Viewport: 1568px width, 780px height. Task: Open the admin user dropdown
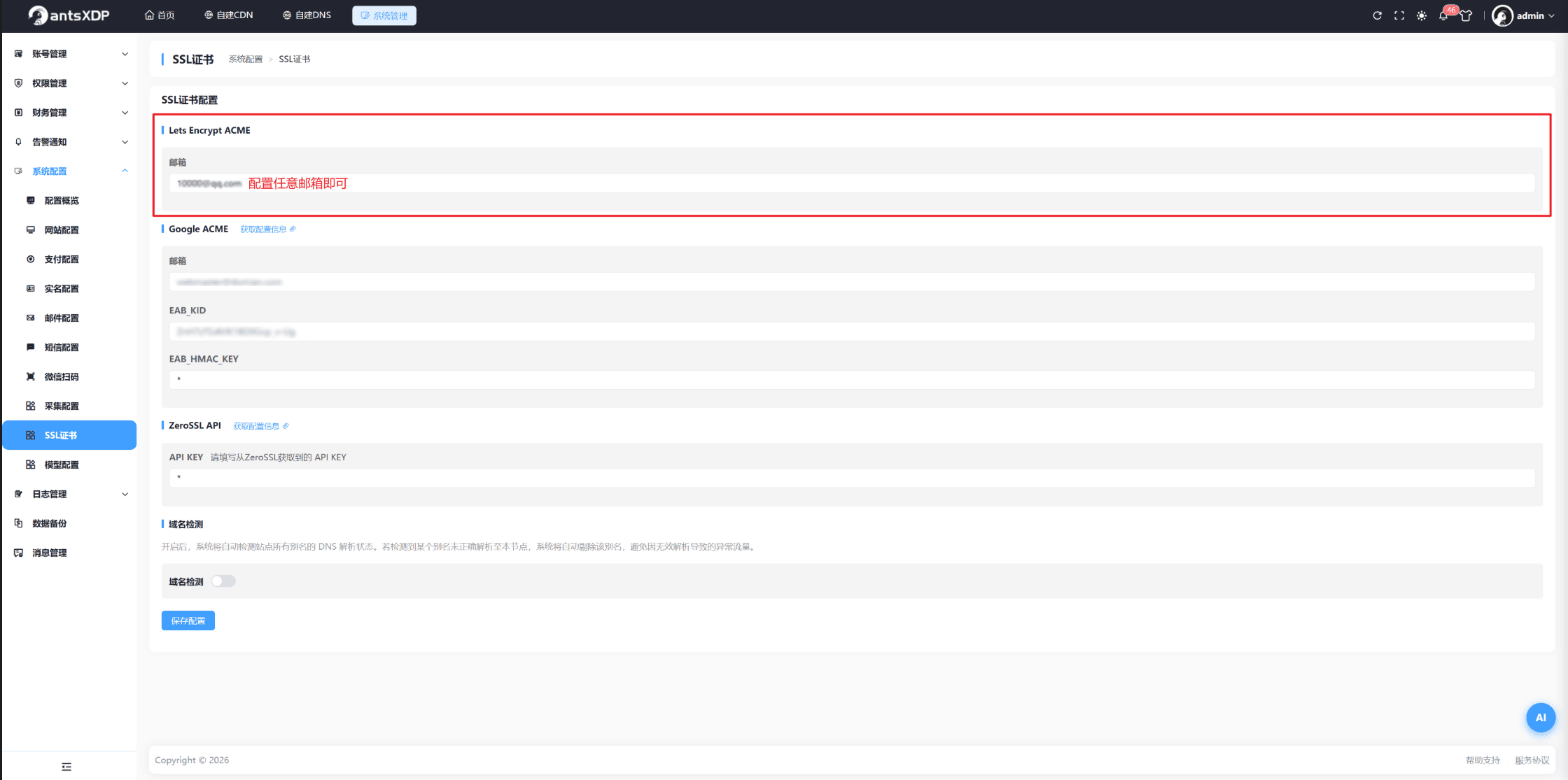1523,15
